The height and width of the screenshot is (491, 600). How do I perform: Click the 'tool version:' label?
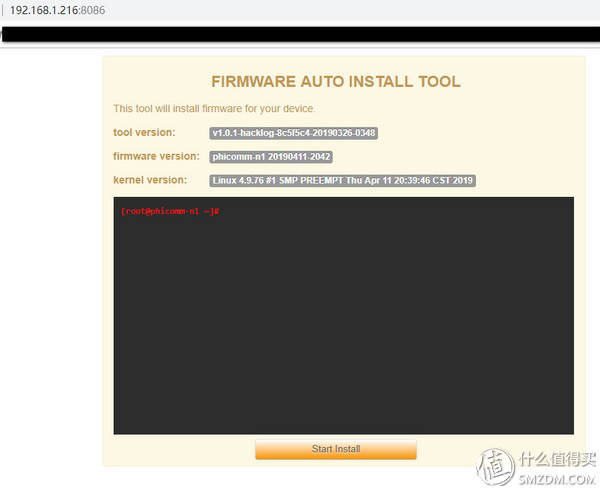[144, 132]
